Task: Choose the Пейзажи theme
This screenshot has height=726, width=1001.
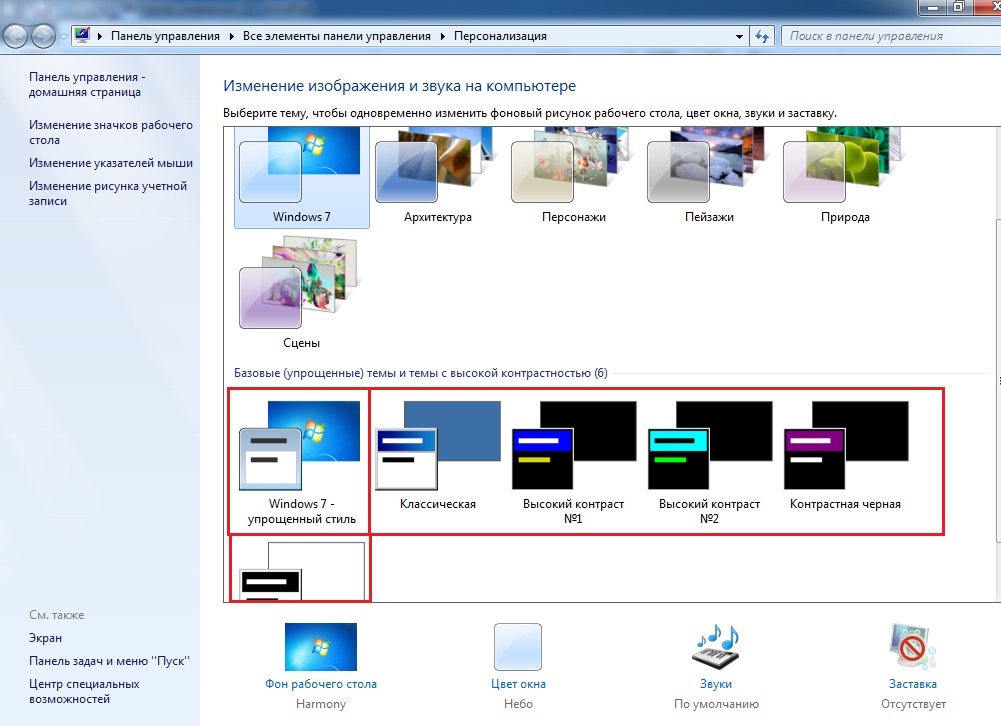Action: pos(709,176)
